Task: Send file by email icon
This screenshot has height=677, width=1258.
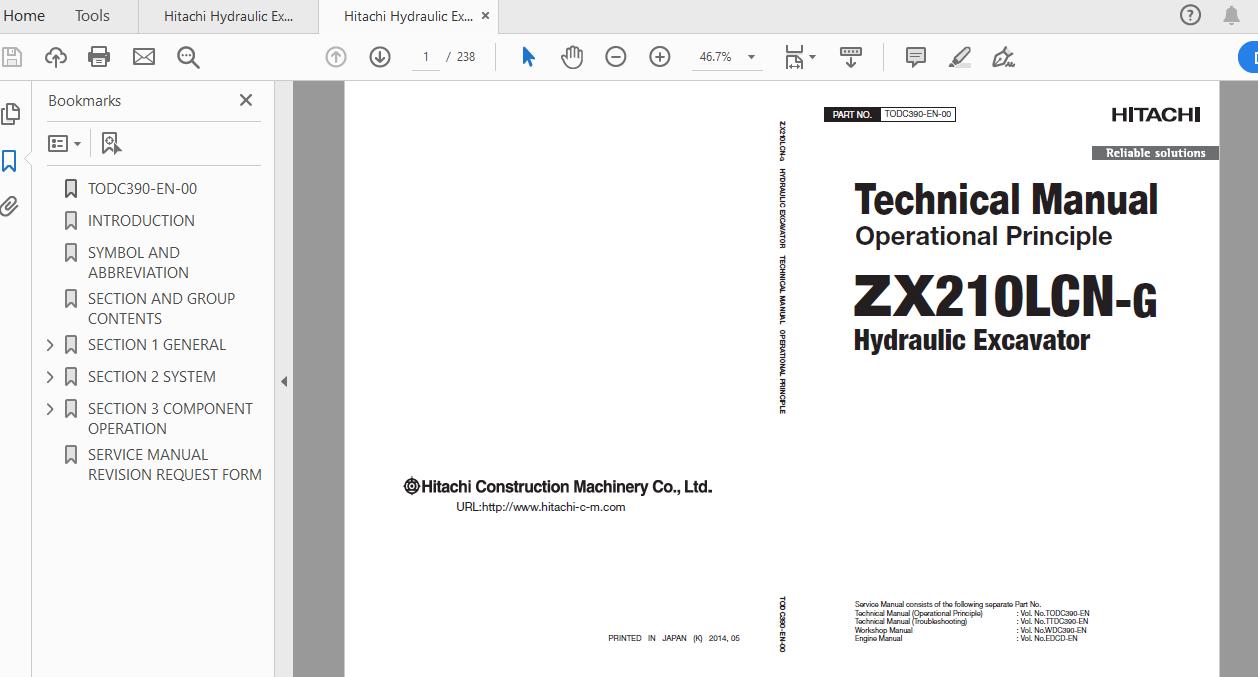Action: pos(144,57)
